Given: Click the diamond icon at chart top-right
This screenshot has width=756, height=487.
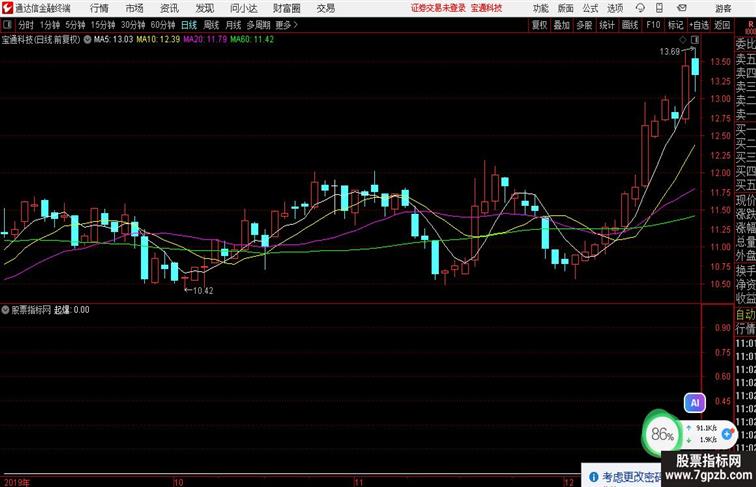Looking at the screenshot, I should coord(683,39).
